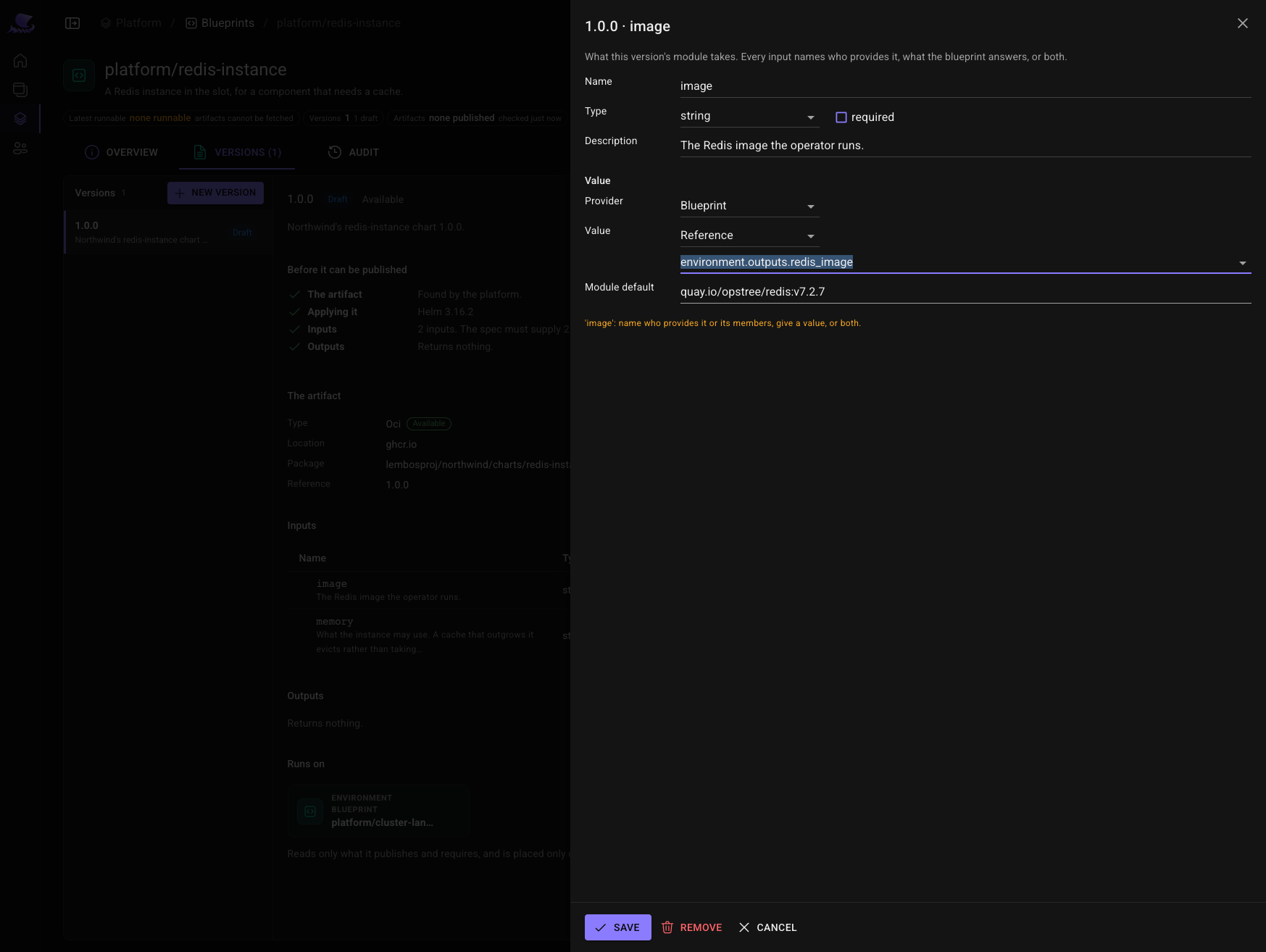Click the New Version button
Image resolution: width=1266 pixels, height=952 pixels.
215,193
